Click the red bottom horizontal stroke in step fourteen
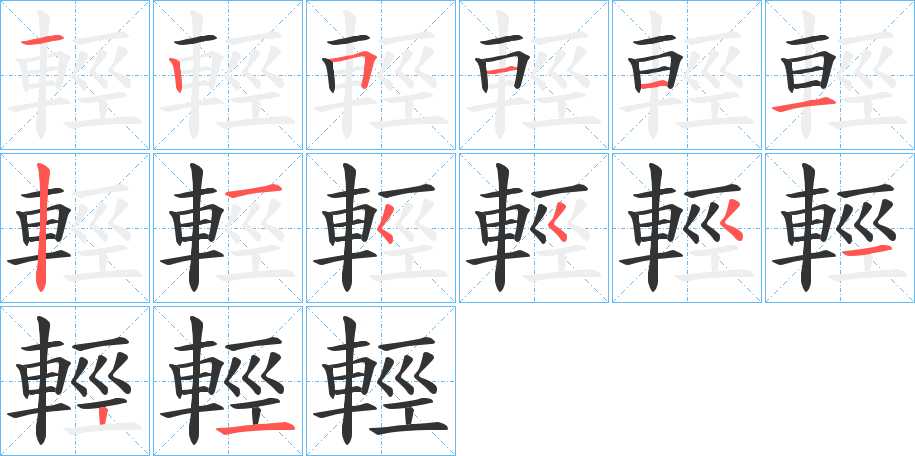 coord(255,429)
